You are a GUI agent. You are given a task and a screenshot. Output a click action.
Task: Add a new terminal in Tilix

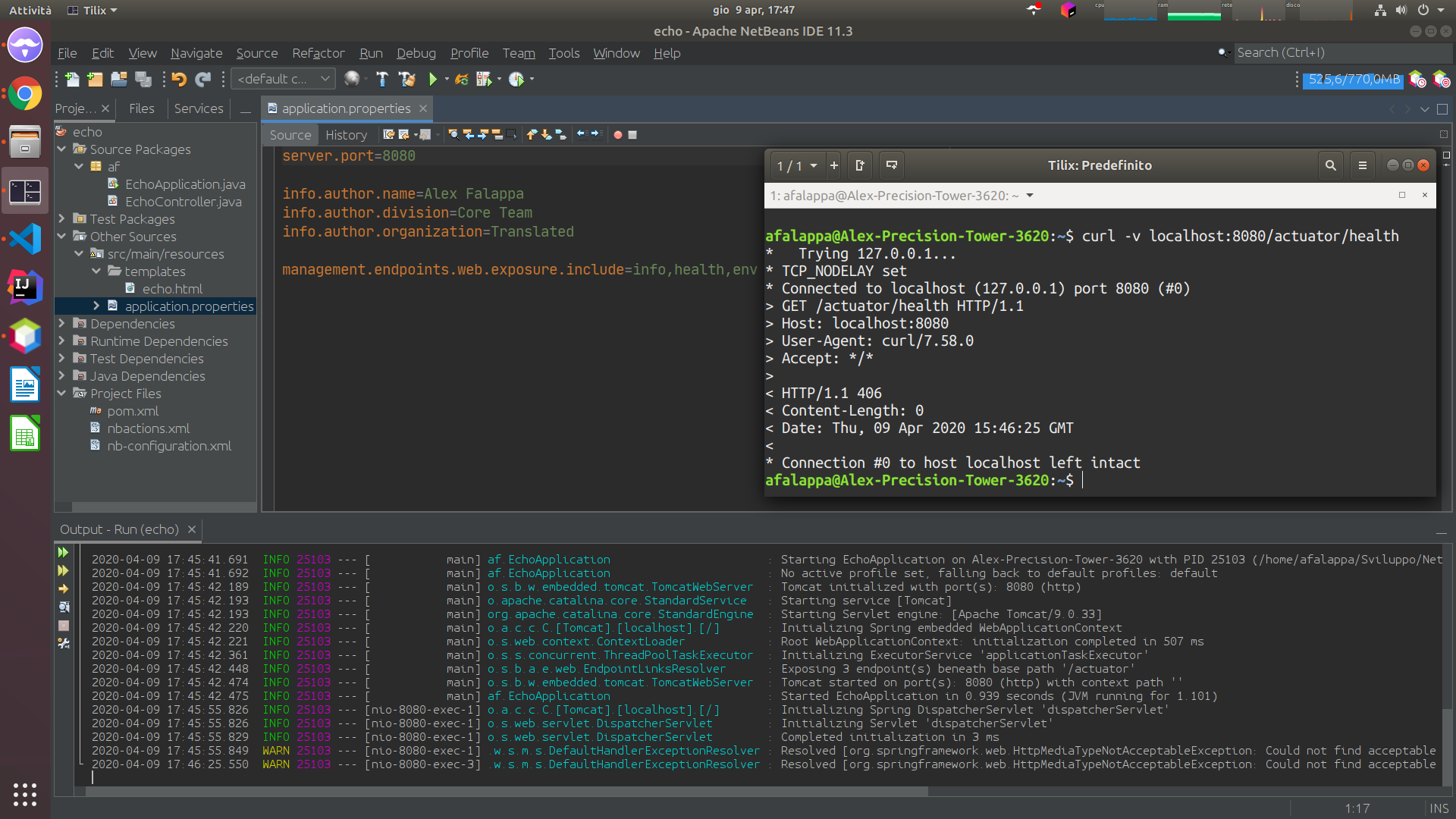tap(833, 165)
